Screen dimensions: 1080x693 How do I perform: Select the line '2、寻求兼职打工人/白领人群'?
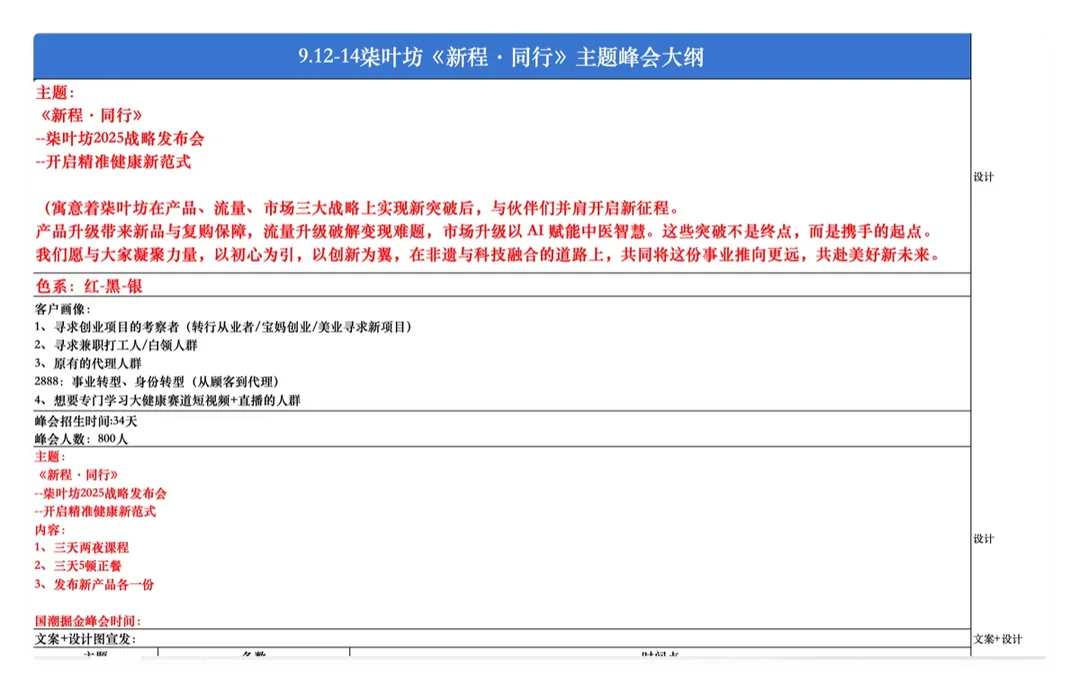coord(116,345)
